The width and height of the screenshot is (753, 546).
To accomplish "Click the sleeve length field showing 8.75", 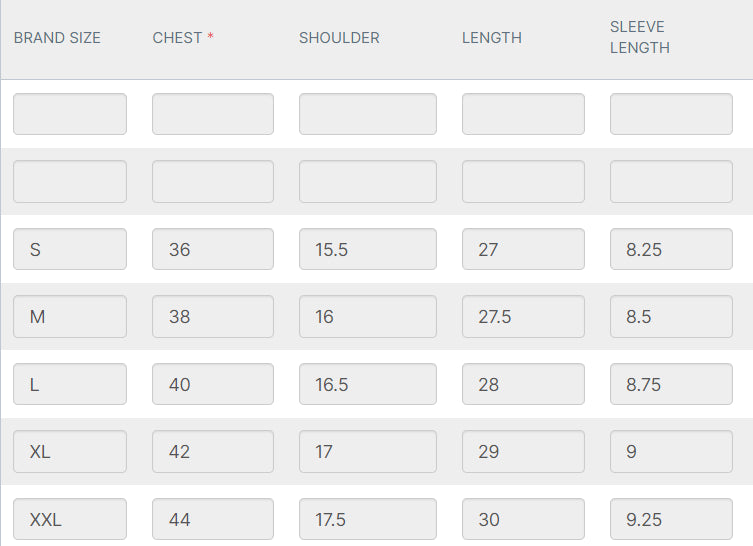I will (671, 384).
